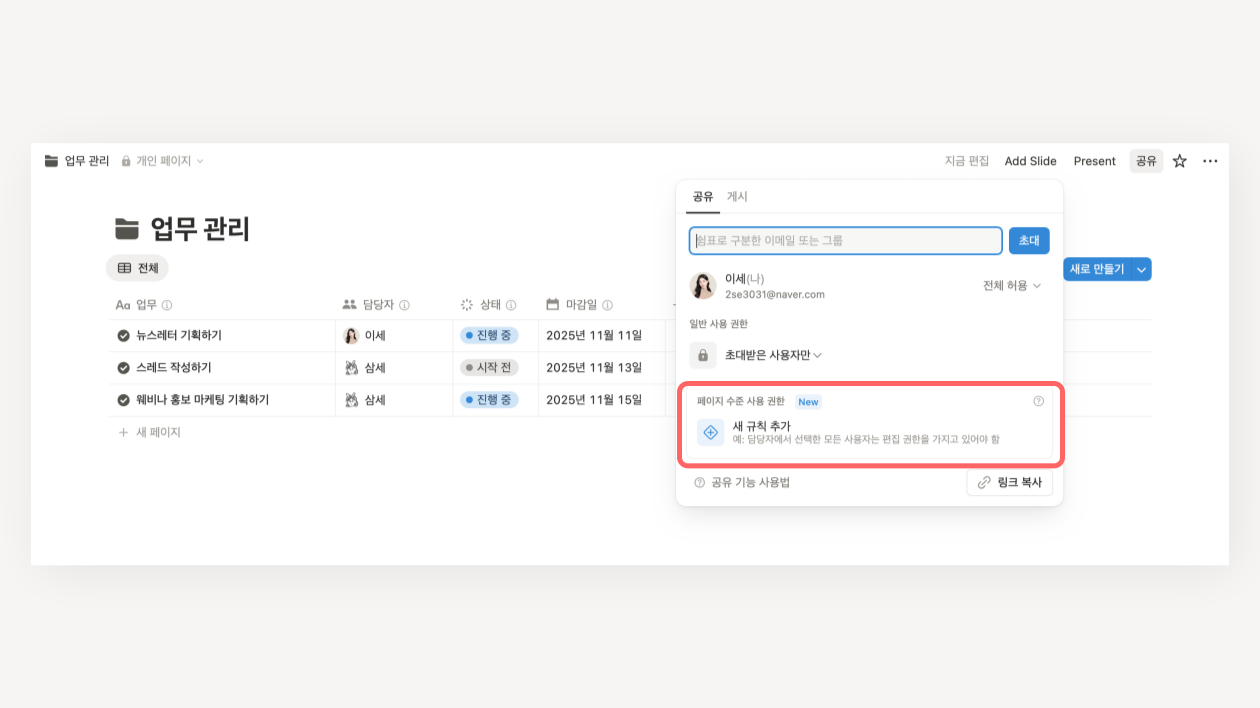The height and width of the screenshot is (708, 1260).
Task: Expand the 전체 허용 permission dropdown
Action: click(x=1011, y=286)
